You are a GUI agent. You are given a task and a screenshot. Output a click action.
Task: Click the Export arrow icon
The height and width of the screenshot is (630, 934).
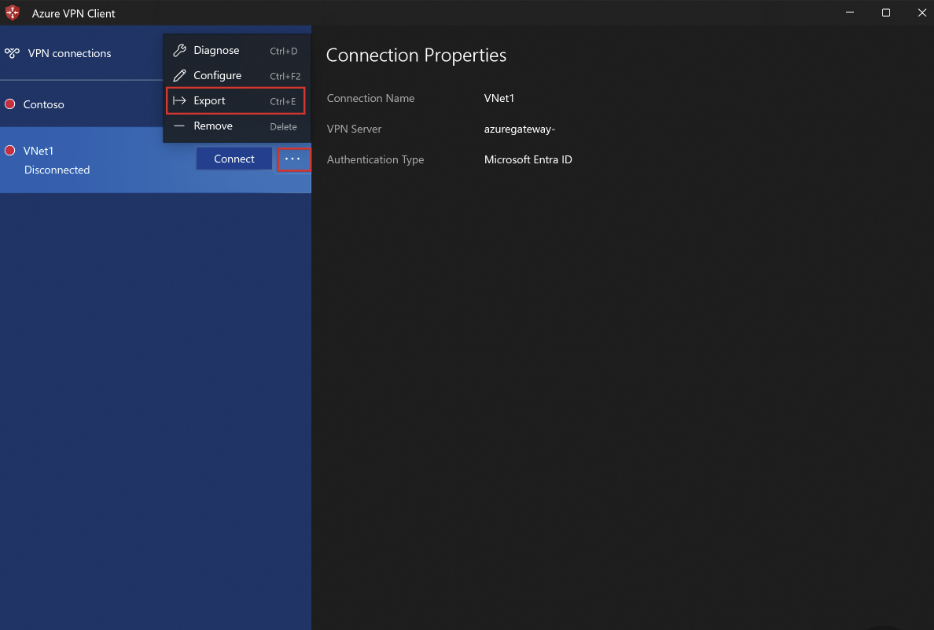[179, 101]
